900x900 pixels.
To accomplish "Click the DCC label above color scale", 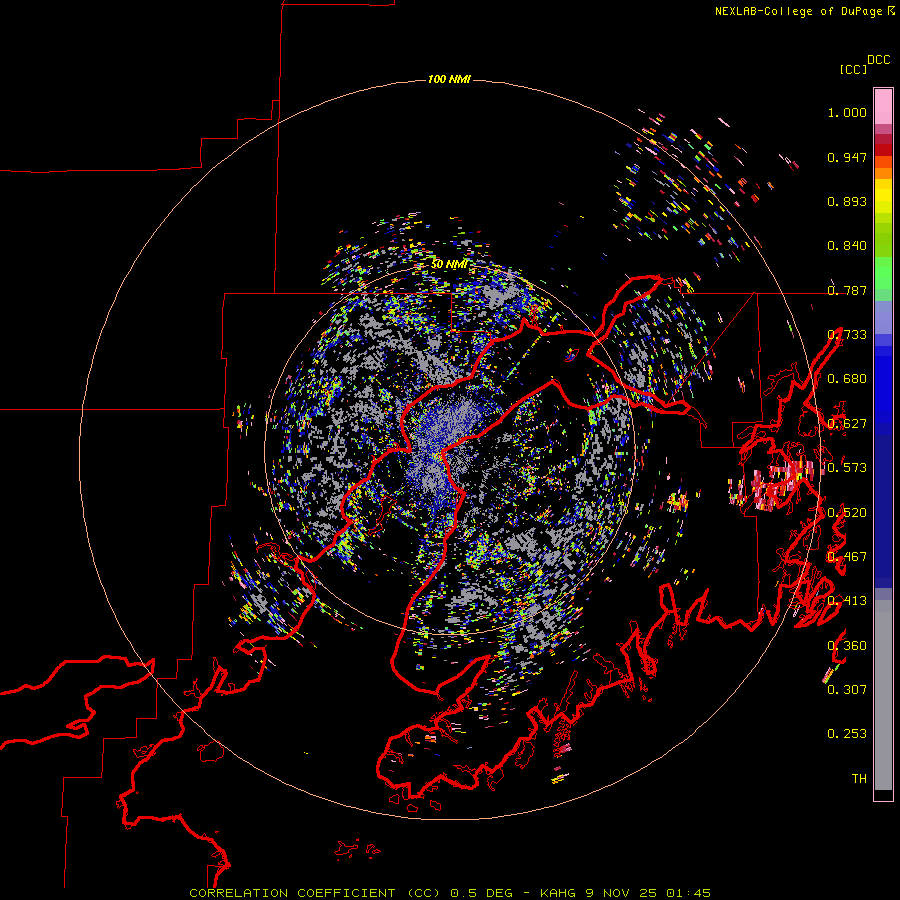I will click(878, 60).
